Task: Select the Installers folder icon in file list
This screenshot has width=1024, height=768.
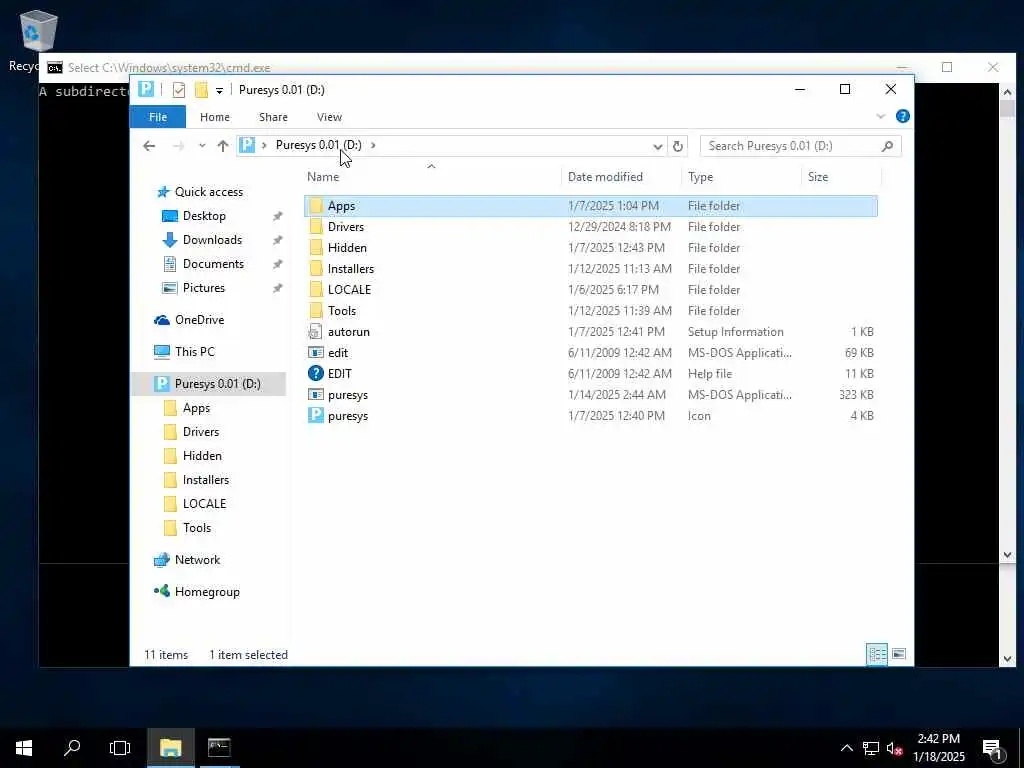Action: pyautogui.click(x=316, y=268)
